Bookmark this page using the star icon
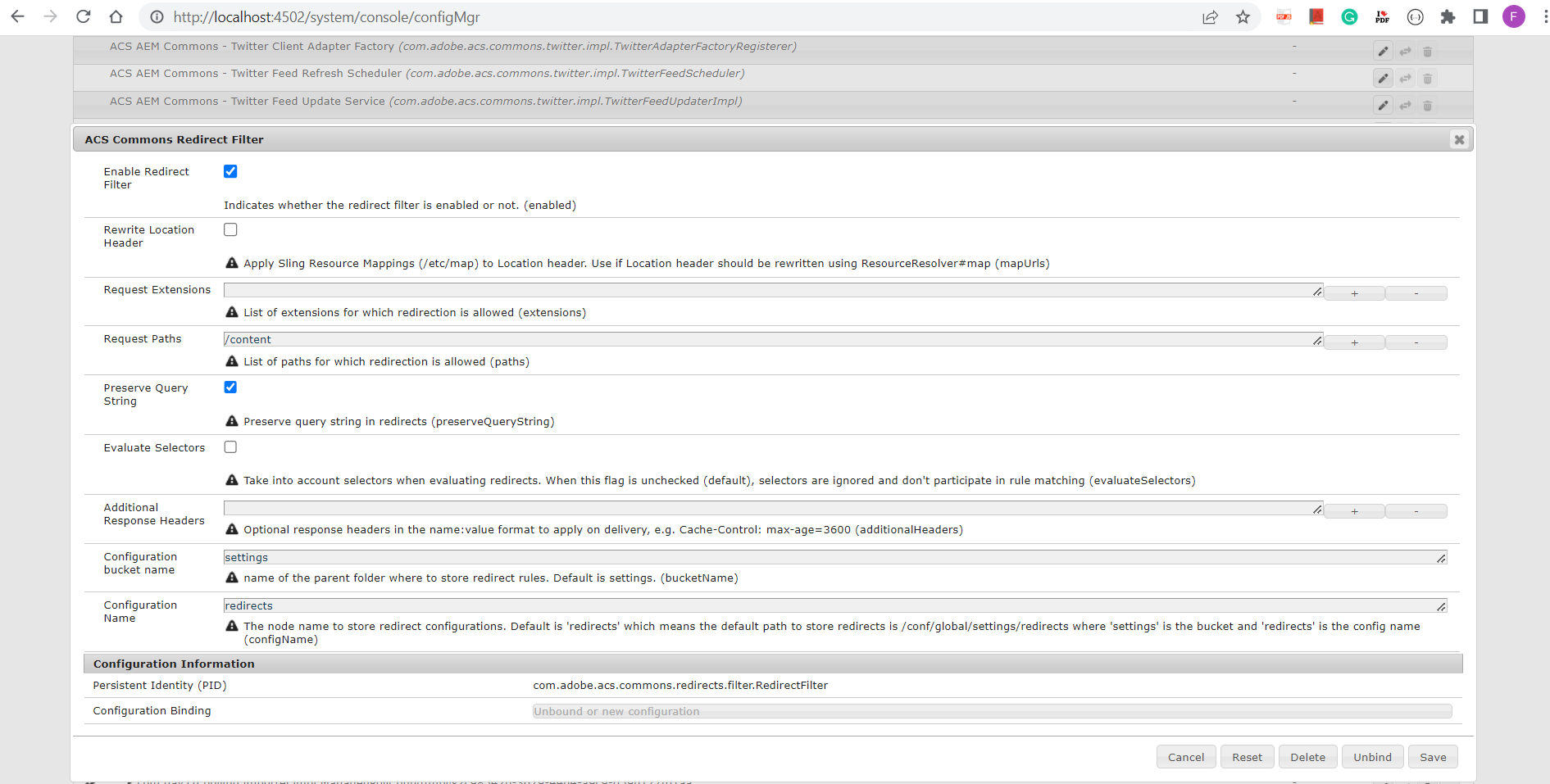The height and width of the screenshot is (784, 1550). 1243,16
